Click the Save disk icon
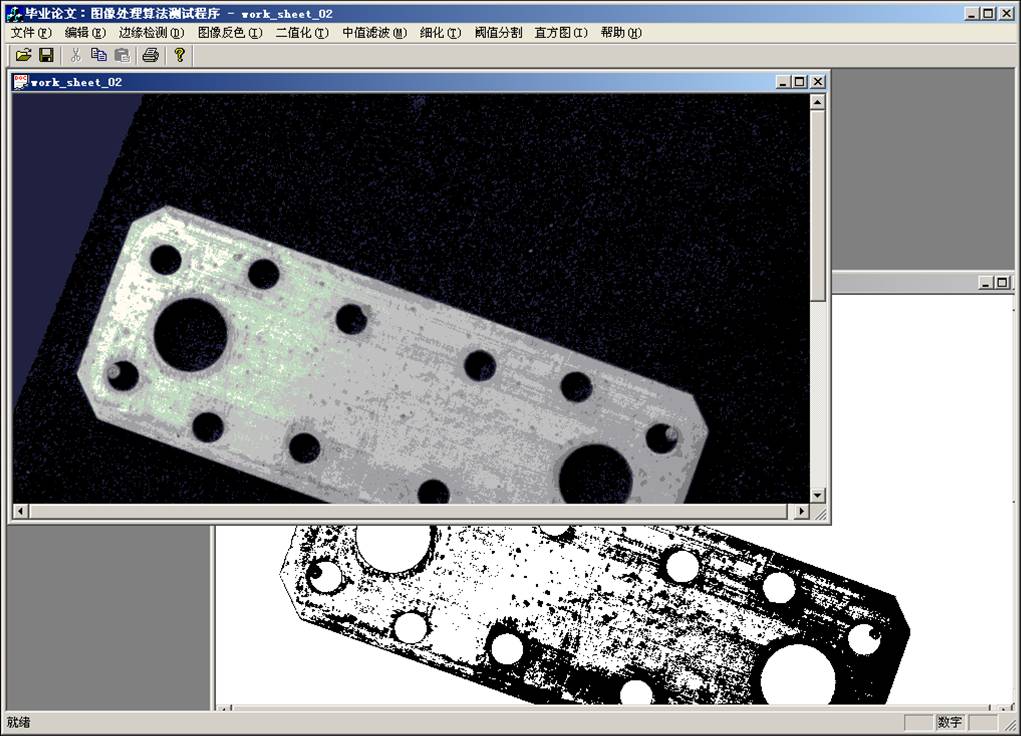The image size is (1021, 736). pos(46,55)
